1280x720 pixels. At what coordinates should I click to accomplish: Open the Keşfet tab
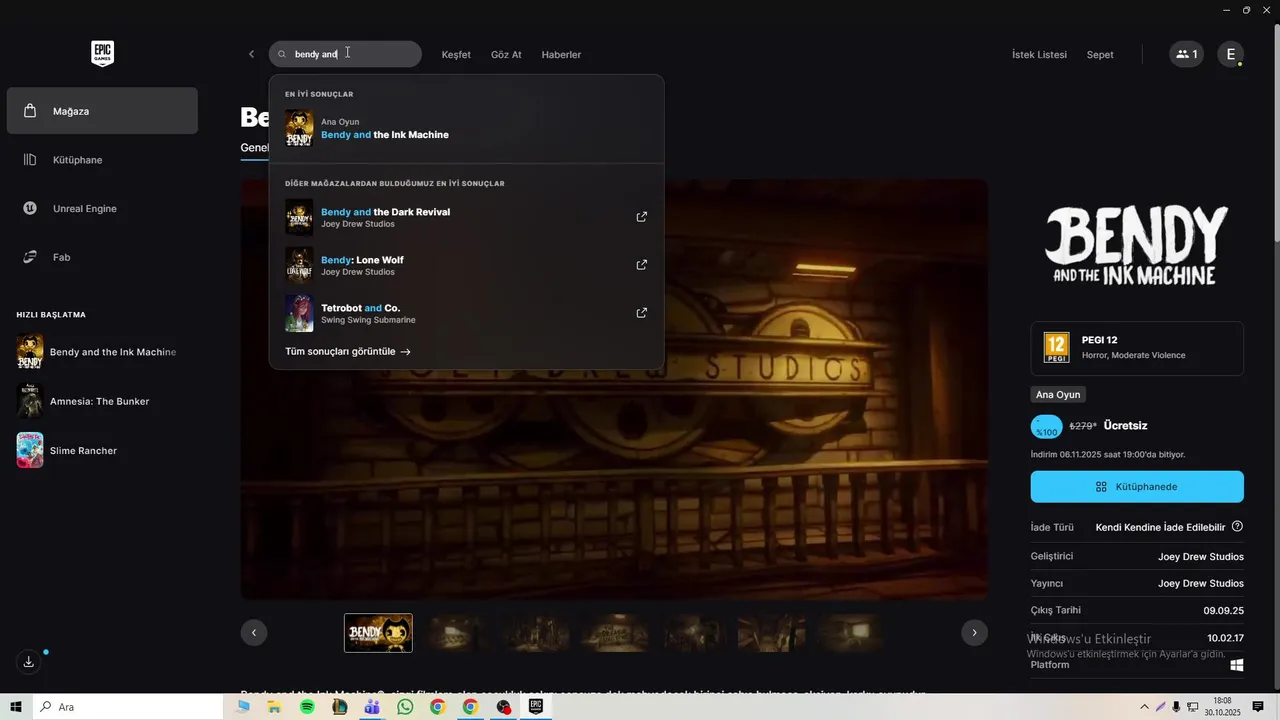pyautogui.click(x=456, y=54)
